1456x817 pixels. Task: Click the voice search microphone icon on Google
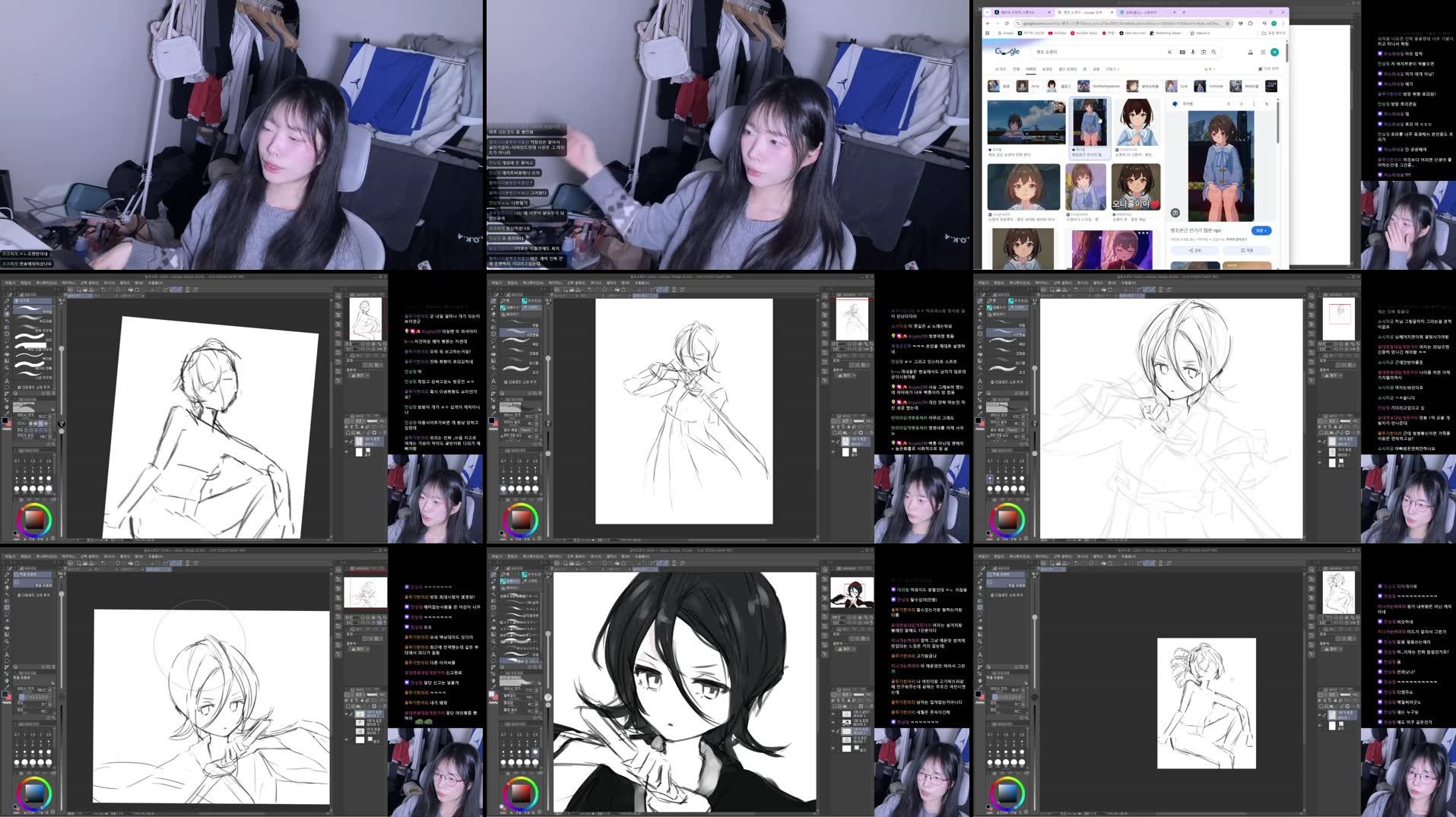[x=1193, y=52]
